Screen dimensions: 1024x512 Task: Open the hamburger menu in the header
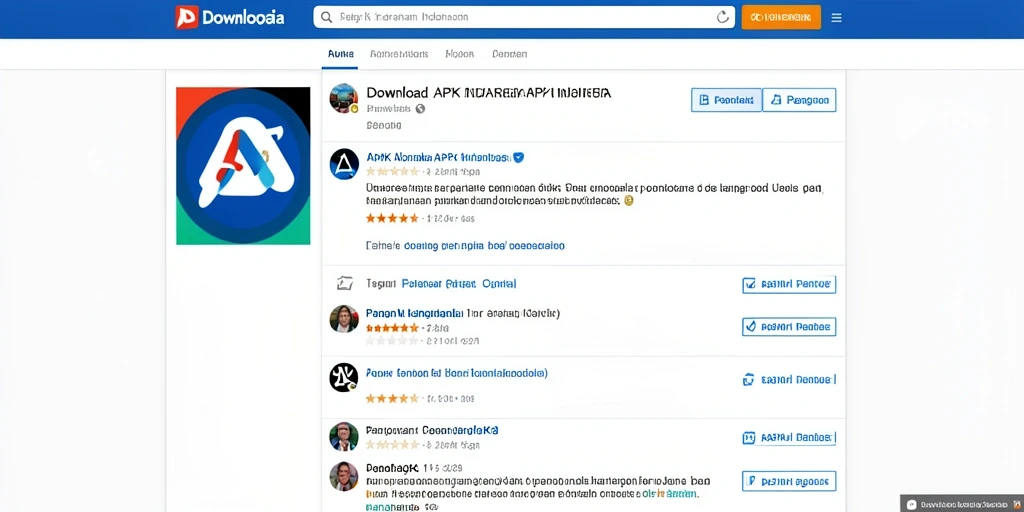coord(836,18)
